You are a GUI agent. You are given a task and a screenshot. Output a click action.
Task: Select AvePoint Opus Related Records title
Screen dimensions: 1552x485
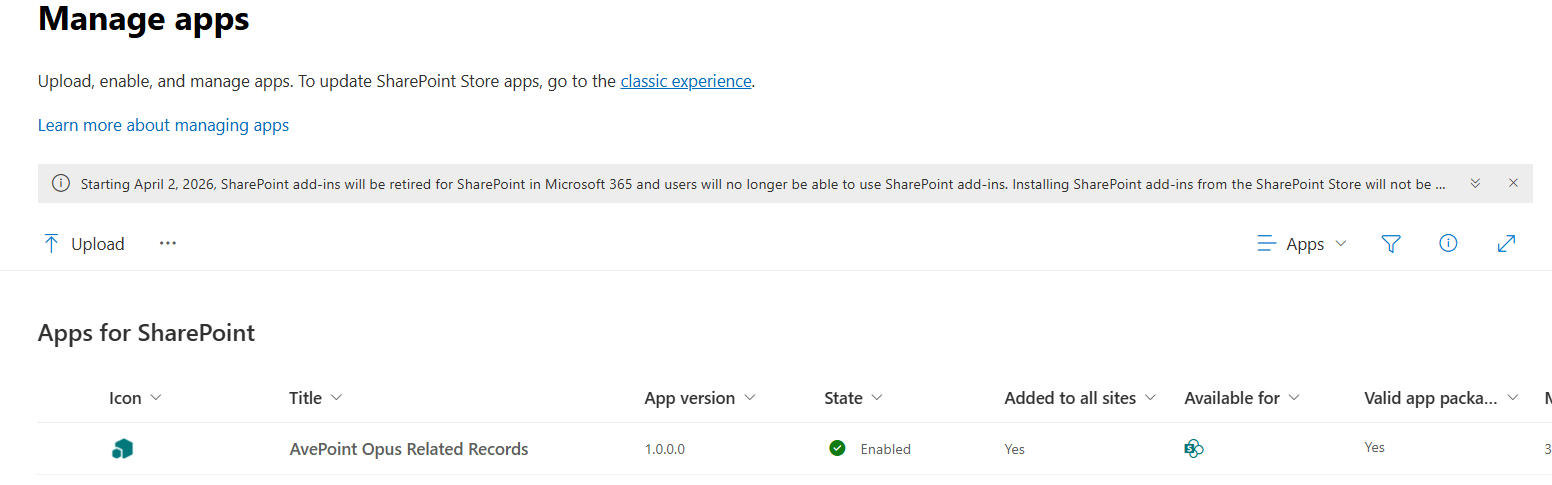click(409, 449)
